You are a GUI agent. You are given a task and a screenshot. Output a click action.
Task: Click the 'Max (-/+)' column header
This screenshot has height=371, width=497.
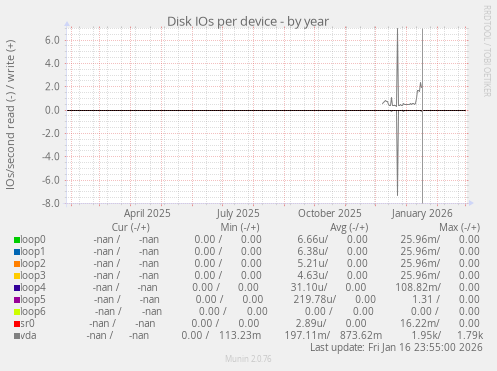coord(460,227)
